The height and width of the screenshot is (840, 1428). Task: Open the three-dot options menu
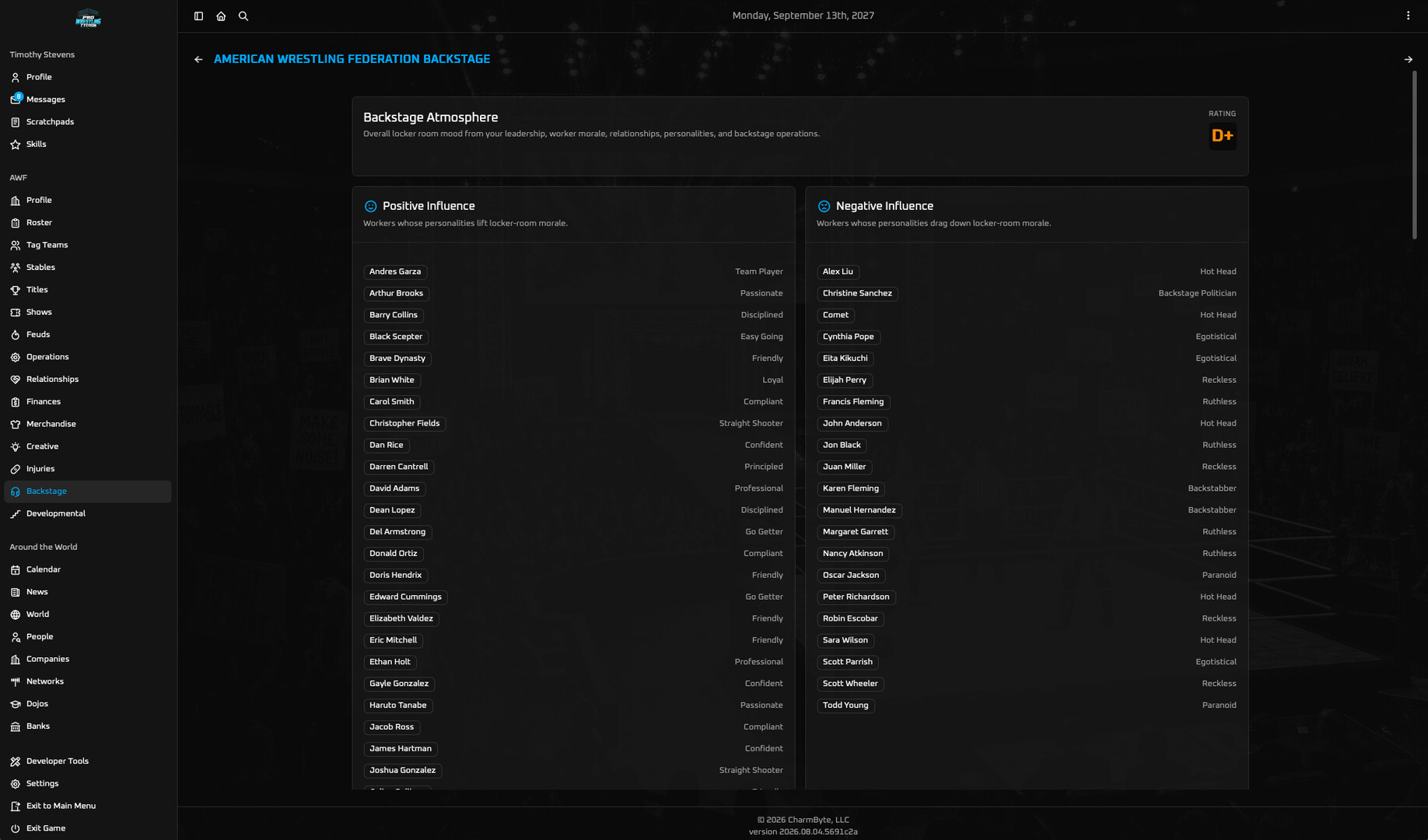point(1408,16)
